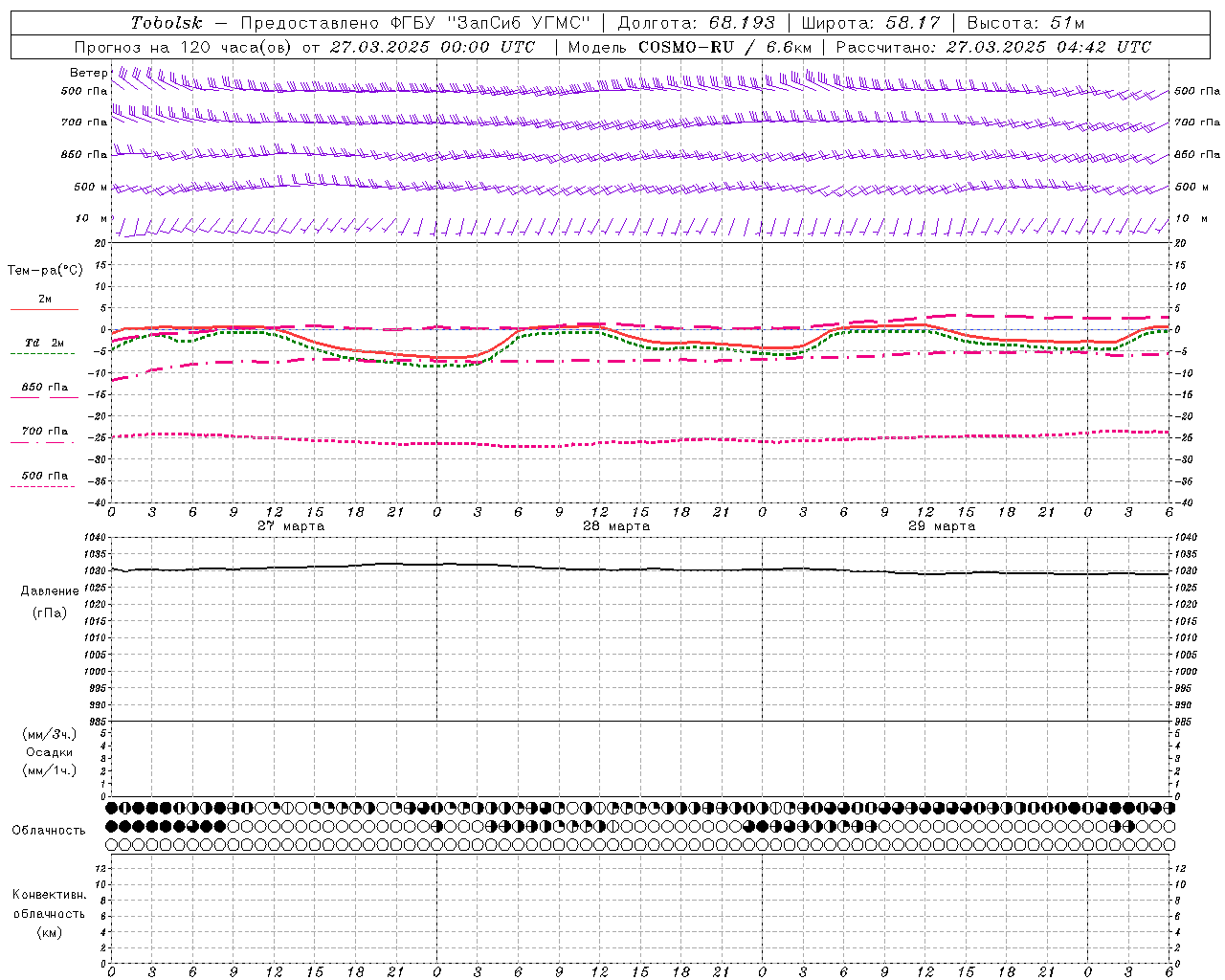Click the left 500 гПа wind level label
1225x980 pixels.
point(84,91)
